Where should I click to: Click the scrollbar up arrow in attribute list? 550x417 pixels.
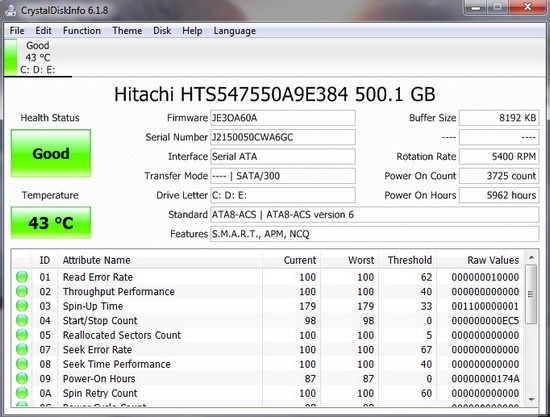pos(531,258)
